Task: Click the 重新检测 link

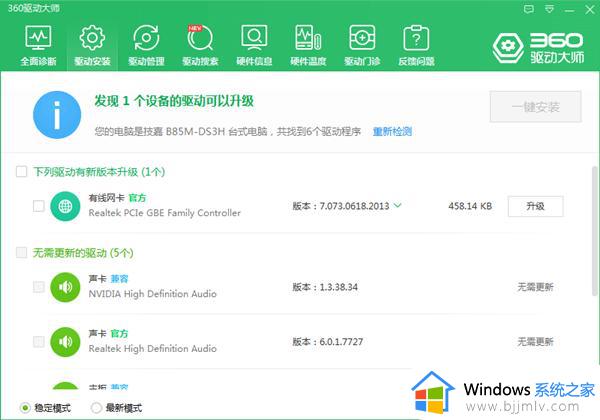Action: tap(392, 132)
